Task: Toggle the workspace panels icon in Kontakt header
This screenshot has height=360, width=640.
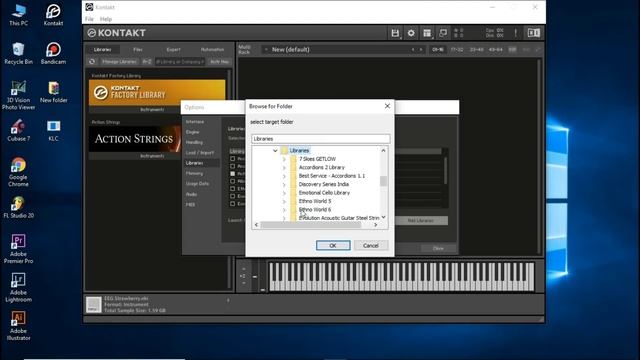Action: pos(427,33)
